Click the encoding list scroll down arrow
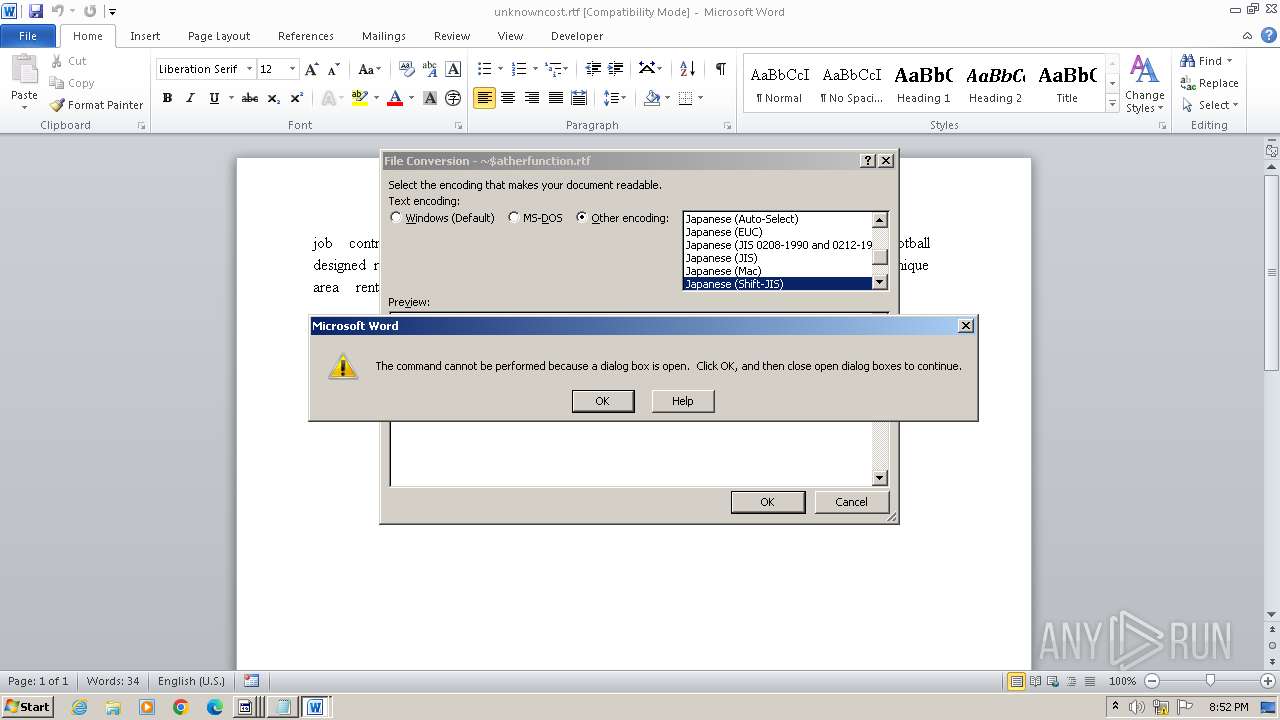1280x720 pixels. click(x=880, y=283)
